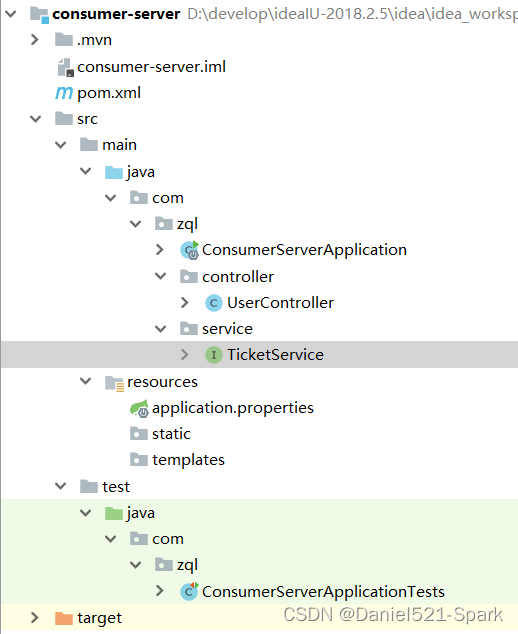Screen dimensions: 518x634
Task: Expand the TicketService node arrow
Action: pyautogui.click(x=185, y=355)
